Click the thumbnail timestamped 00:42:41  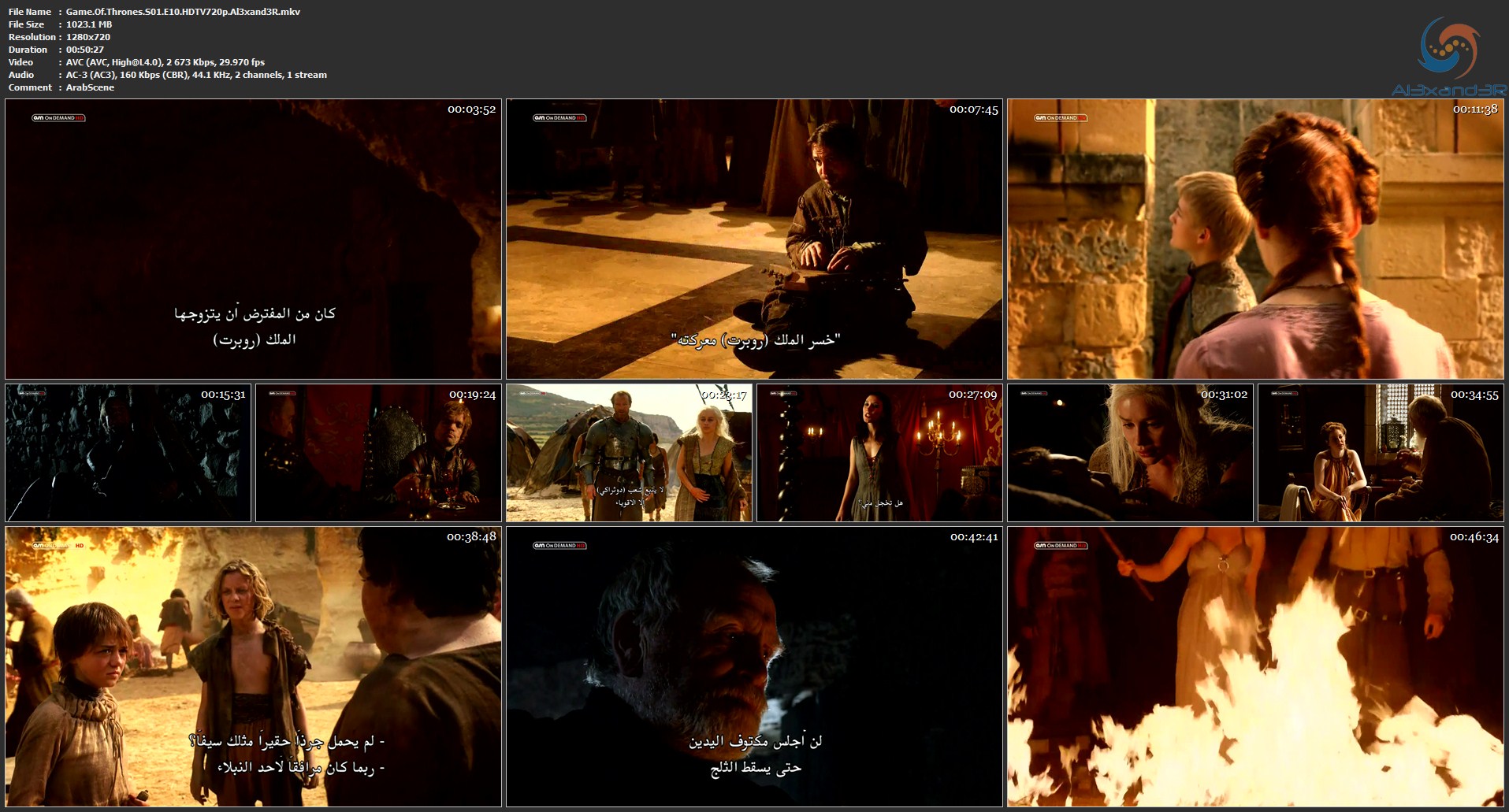tap(754, 667)
